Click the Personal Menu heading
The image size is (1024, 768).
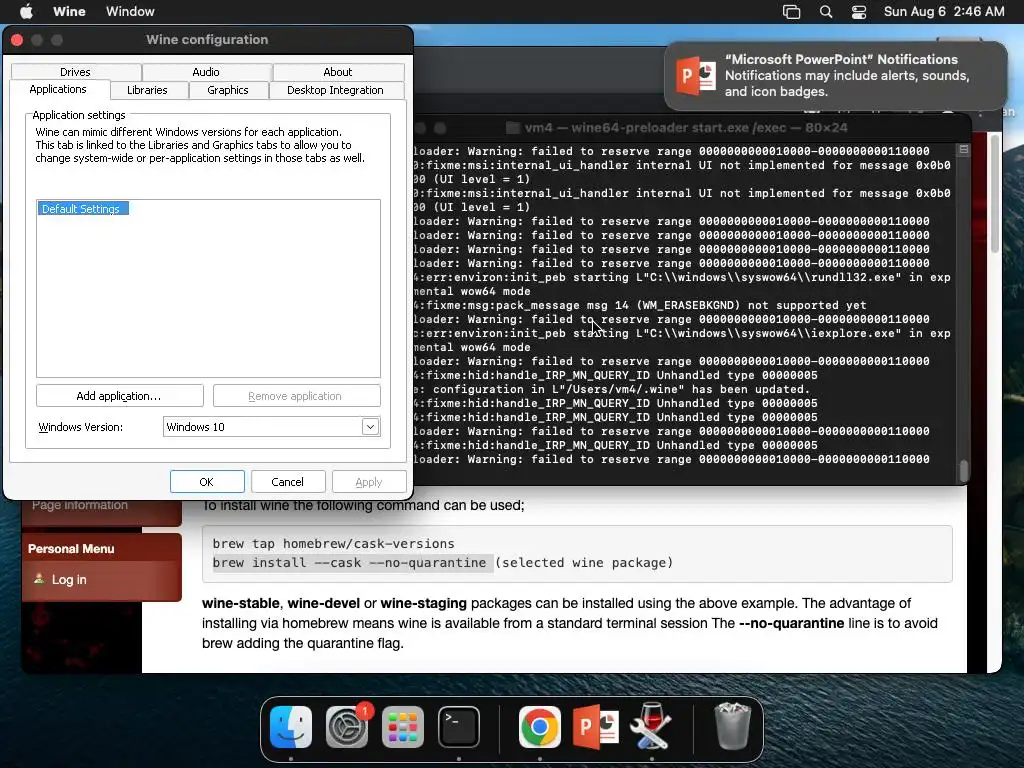tap(71, 549)
